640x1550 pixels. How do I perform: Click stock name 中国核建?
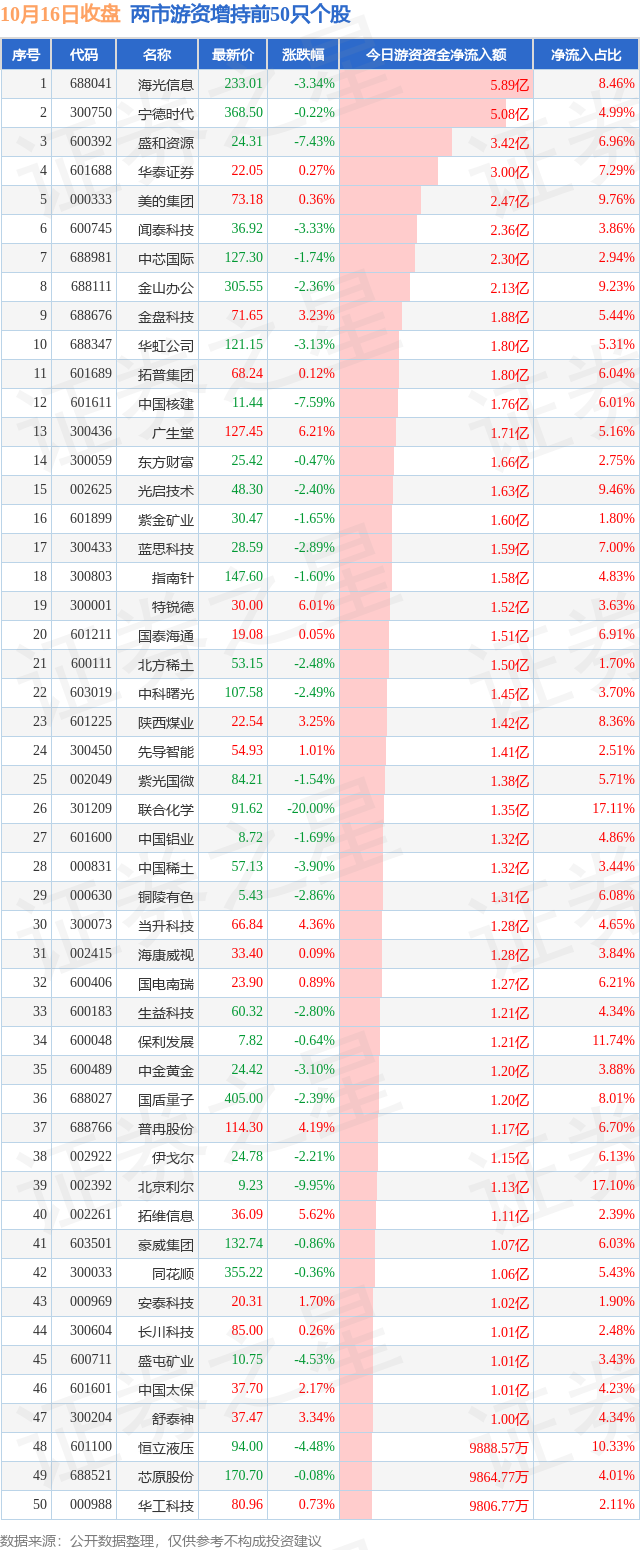pyautogui.click(x=166, y=403)
